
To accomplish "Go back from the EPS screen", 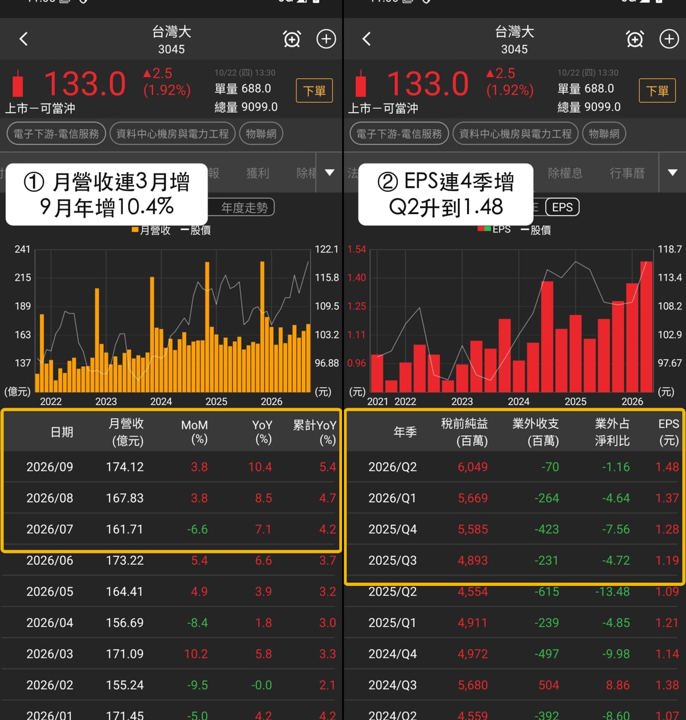I will (366, 39).
